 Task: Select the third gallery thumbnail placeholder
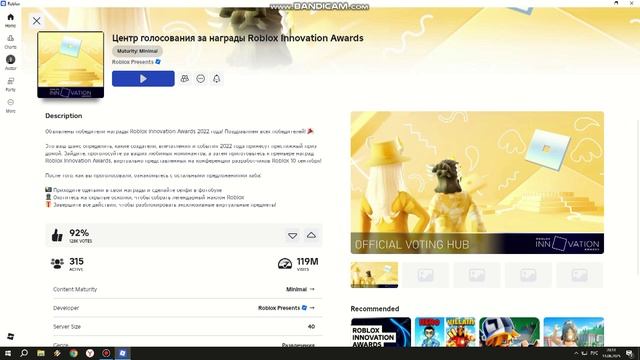(477, 275)
